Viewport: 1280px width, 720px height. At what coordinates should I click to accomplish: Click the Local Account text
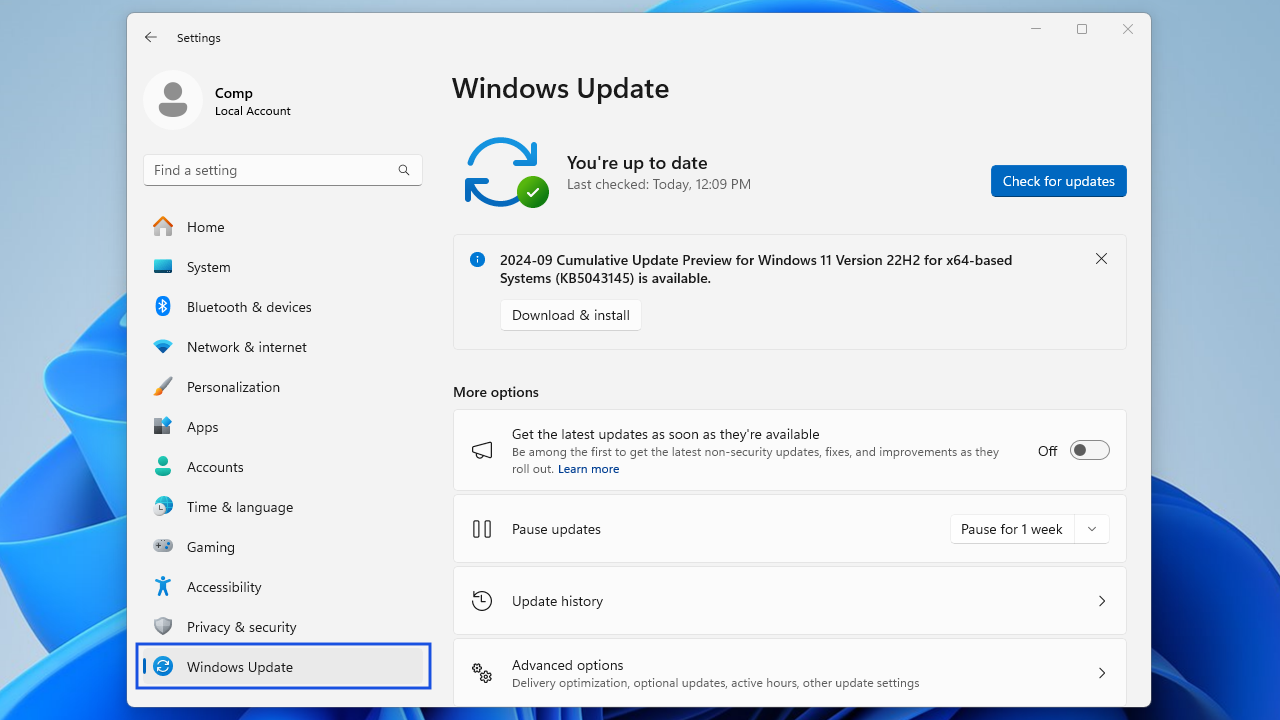[253, 111]
